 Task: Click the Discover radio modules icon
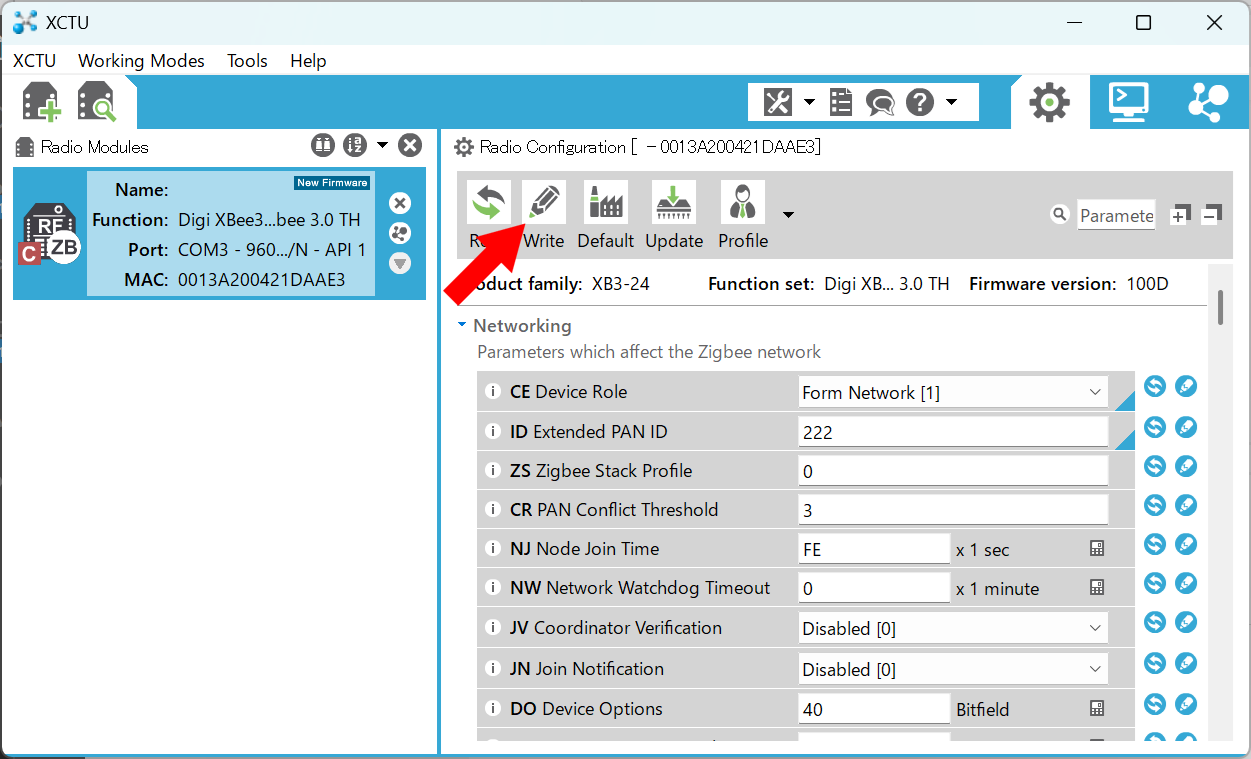click(97, 101)
